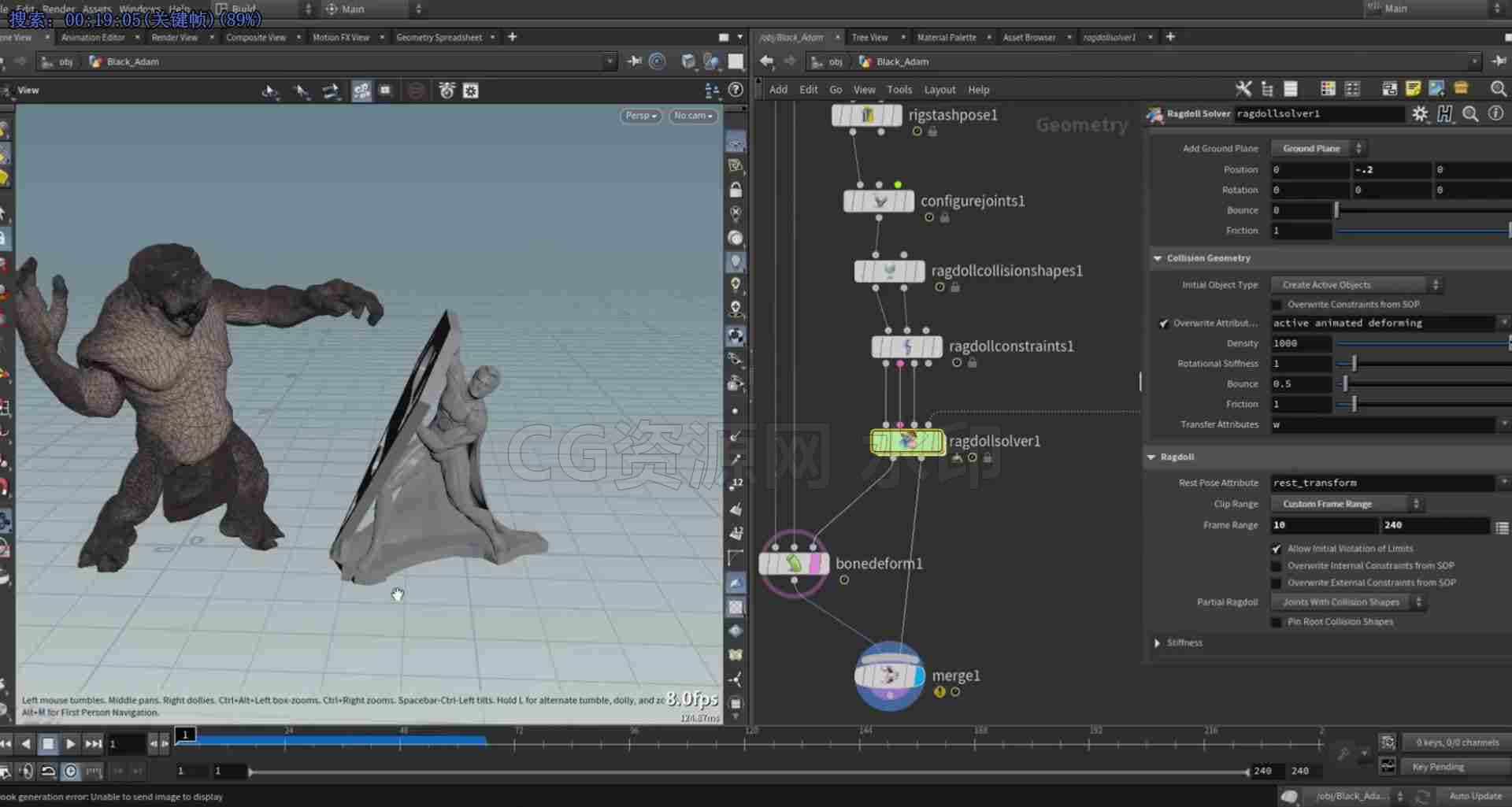Select the merge1 node icon

[890, 676]
